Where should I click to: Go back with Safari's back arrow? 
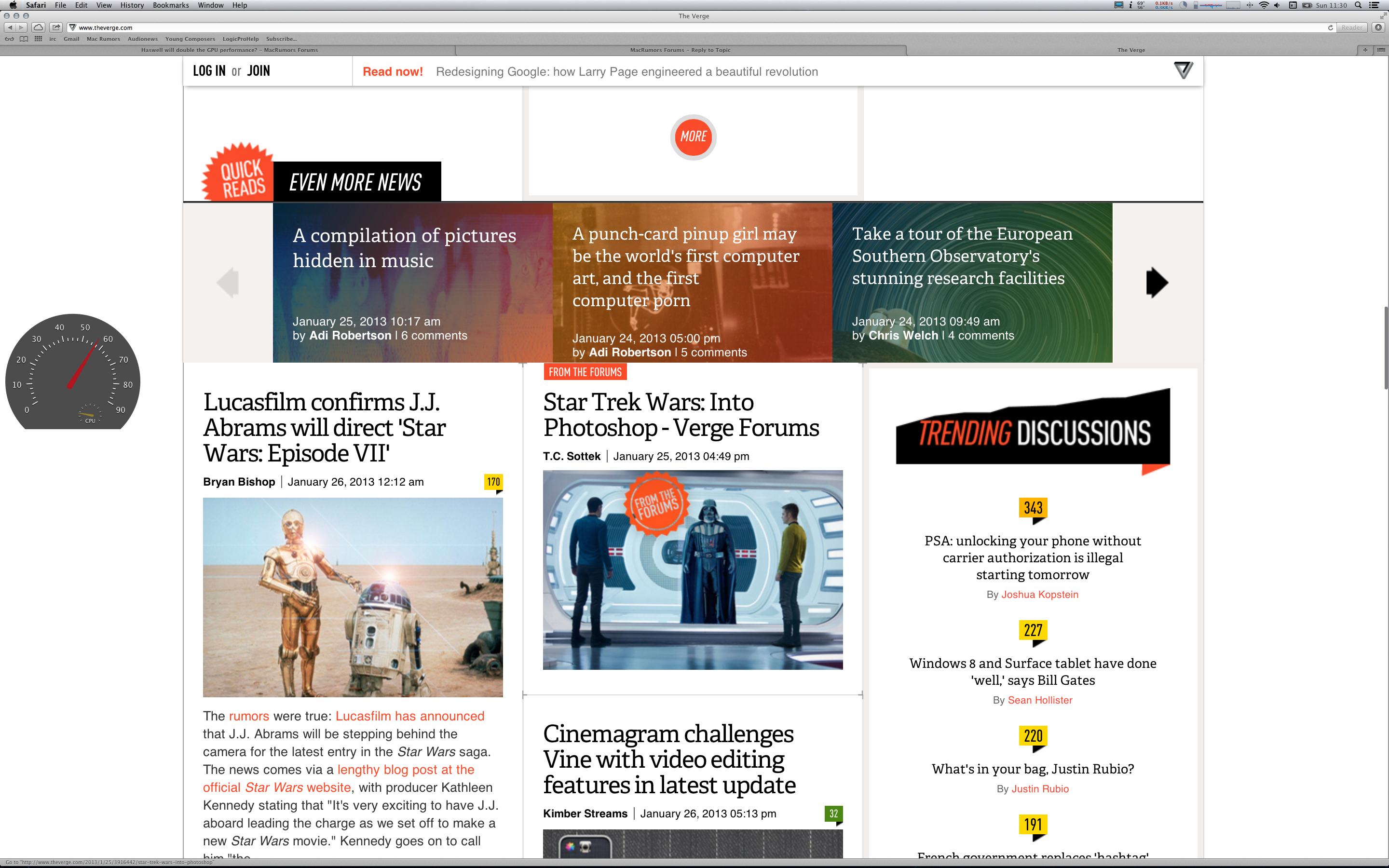[10, 27]
